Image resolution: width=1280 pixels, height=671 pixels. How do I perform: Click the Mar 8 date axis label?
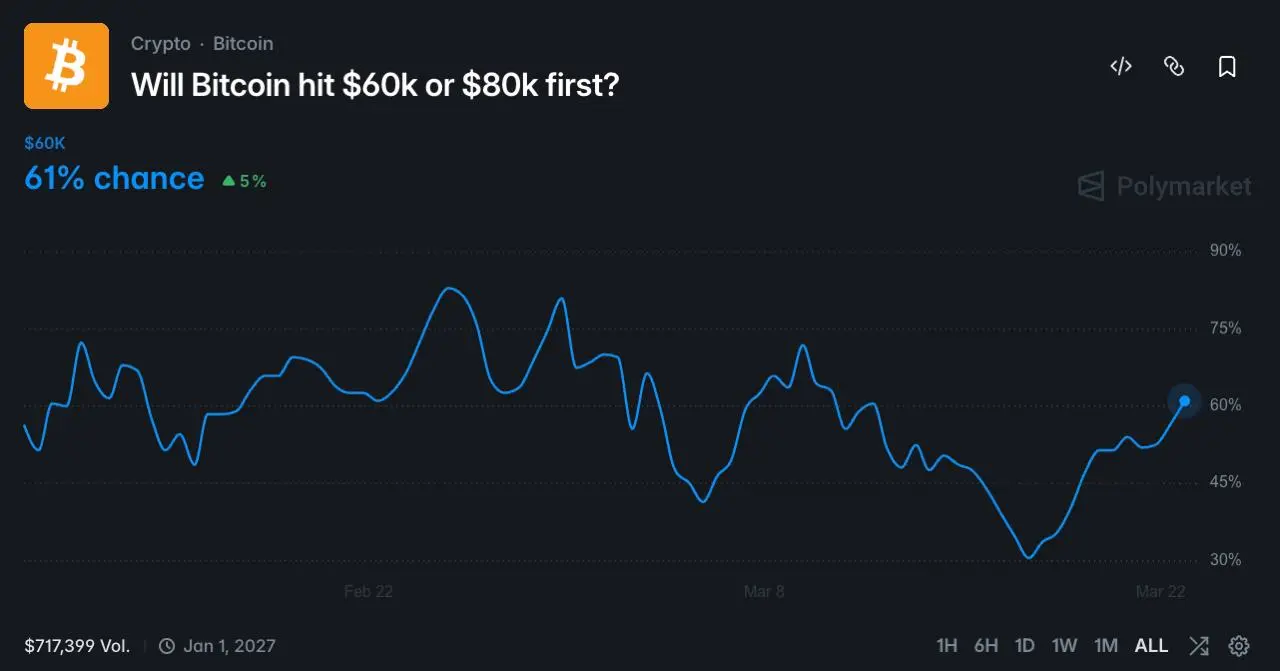point(764,591)
